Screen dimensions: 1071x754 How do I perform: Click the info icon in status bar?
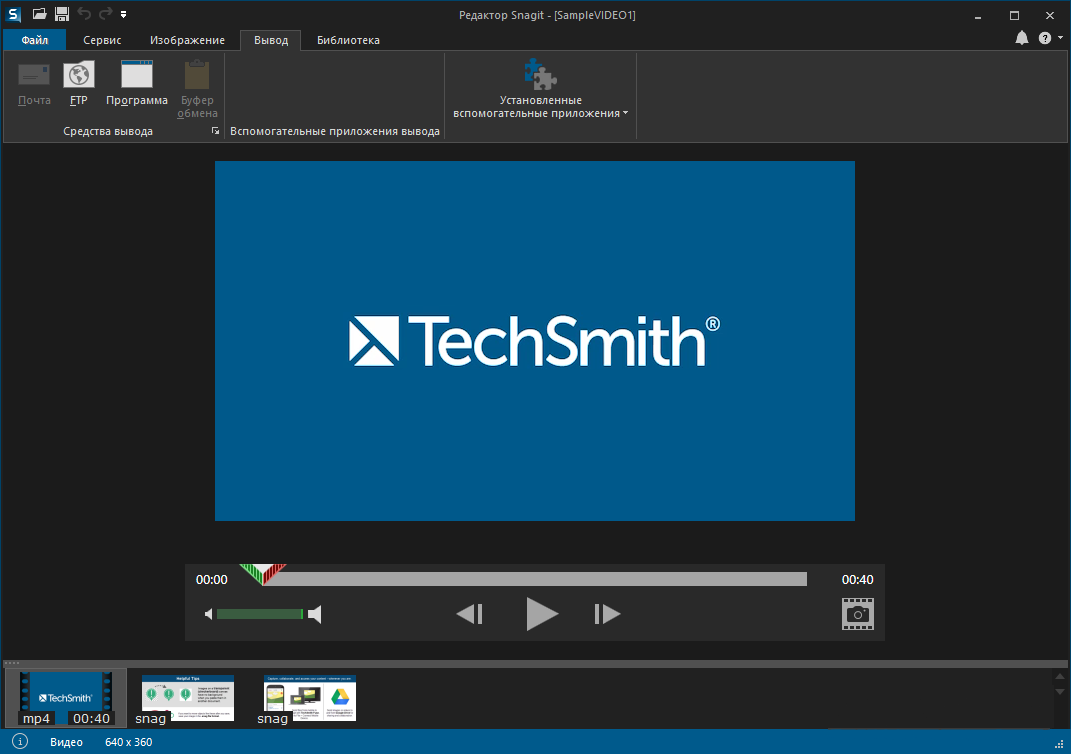20,742
